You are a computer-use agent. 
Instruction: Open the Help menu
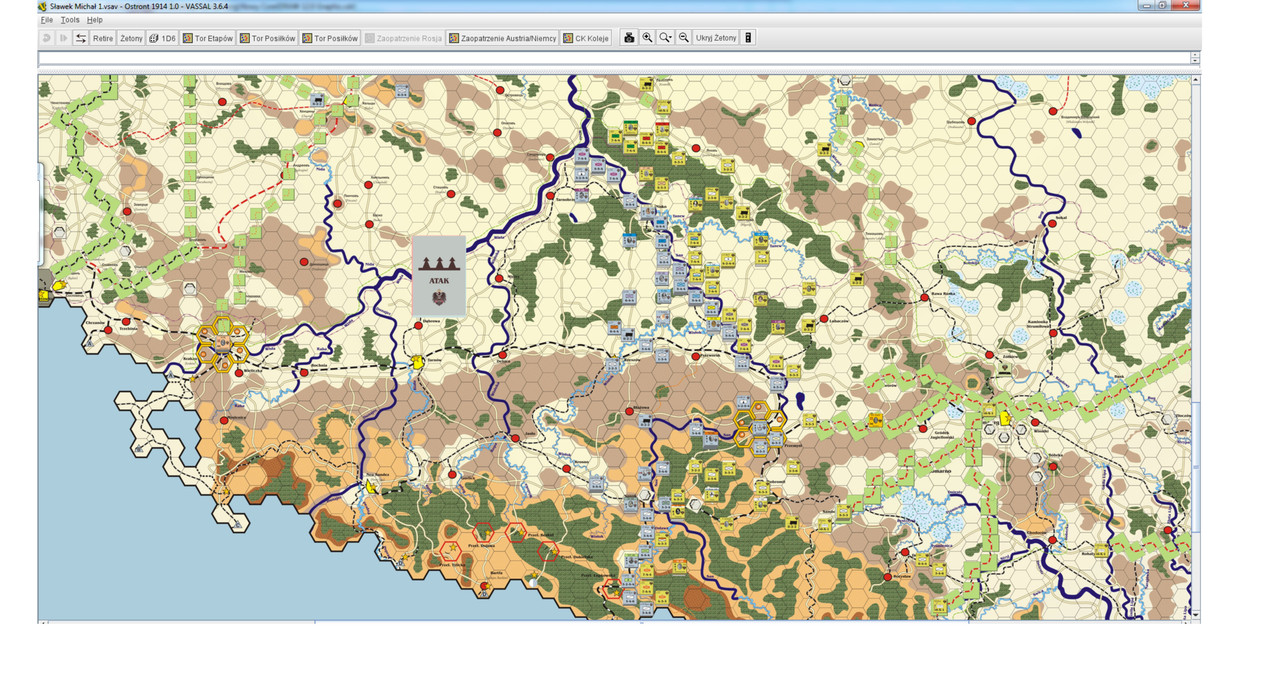[x=95, y=20]
